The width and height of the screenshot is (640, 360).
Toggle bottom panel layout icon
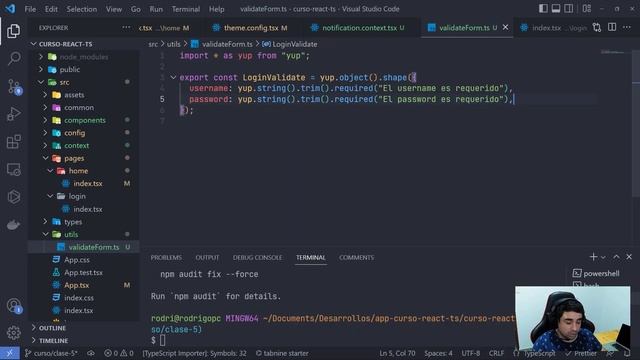[x=556, y=9]
